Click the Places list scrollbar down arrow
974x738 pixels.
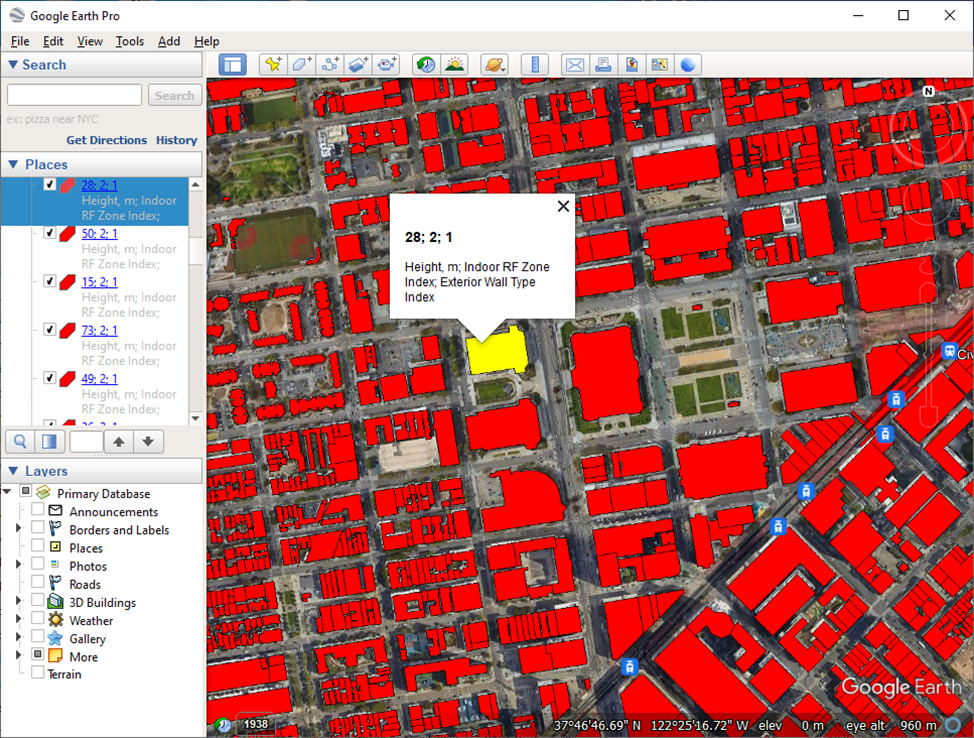point(196,419)
